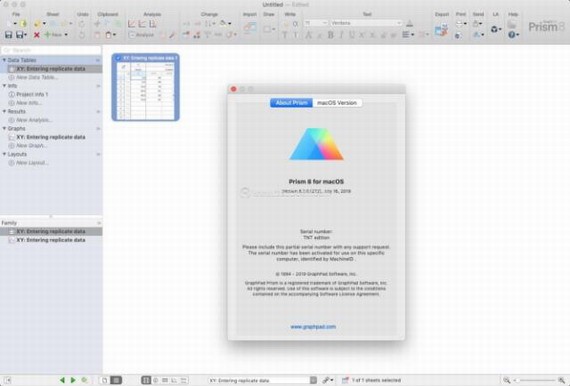Click the Export icon in the toolbar
The height and width of the screenshot is (386, 570).
click(441, 30)
